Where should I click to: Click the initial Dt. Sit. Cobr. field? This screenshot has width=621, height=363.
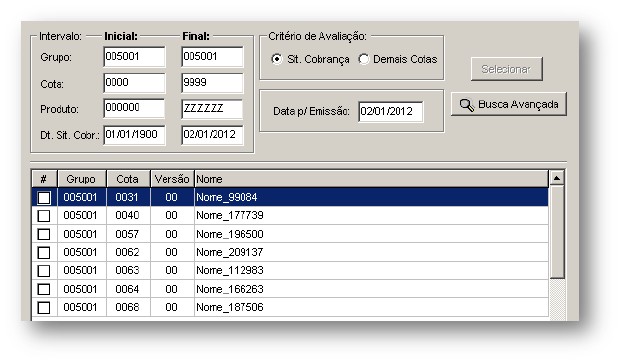pos(134,135)
